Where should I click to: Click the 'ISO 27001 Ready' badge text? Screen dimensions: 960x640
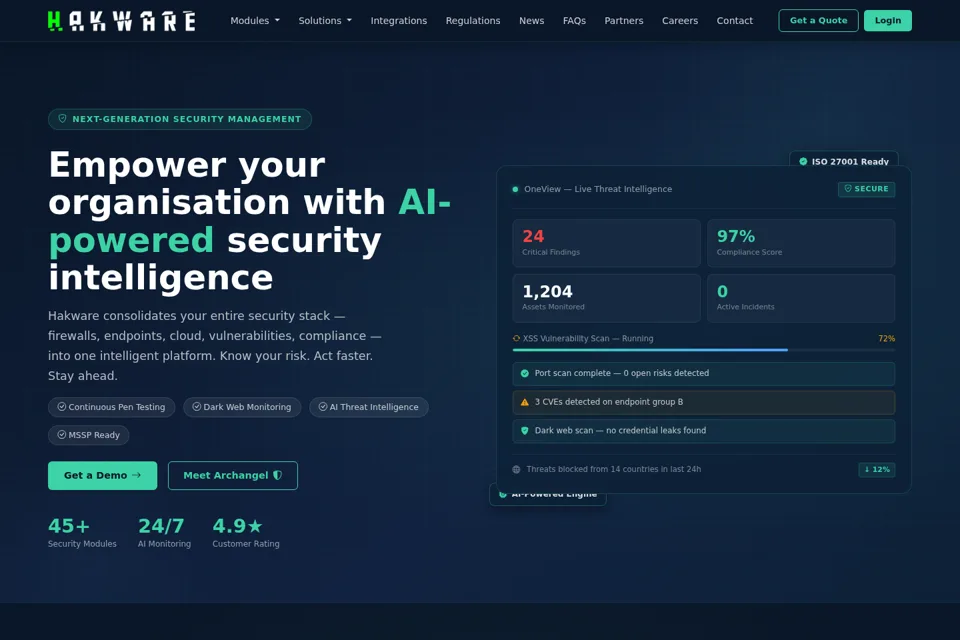coord(850,162)
